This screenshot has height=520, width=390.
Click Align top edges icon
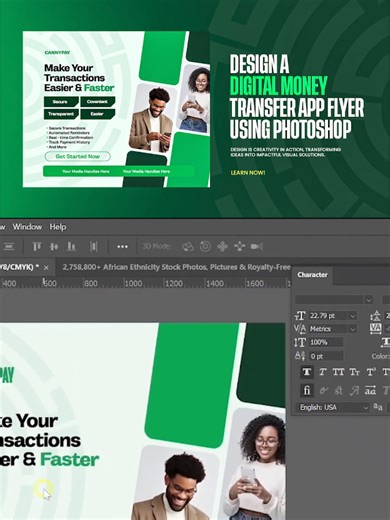click(x=36, y=247)
